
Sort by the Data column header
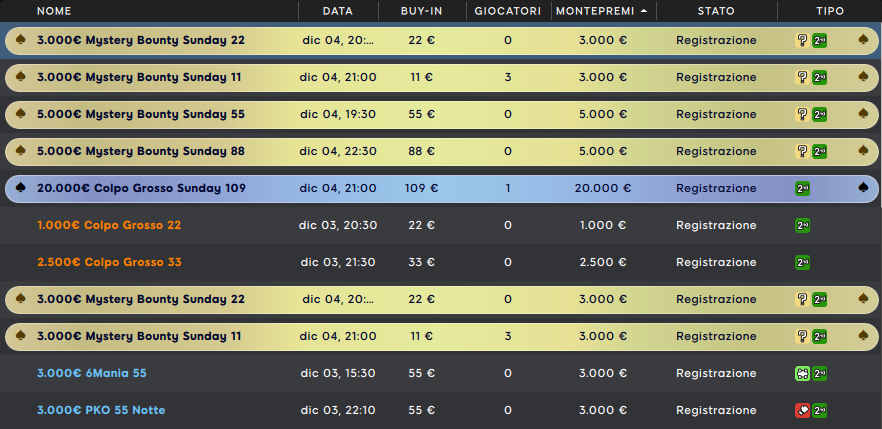point(338,11)
